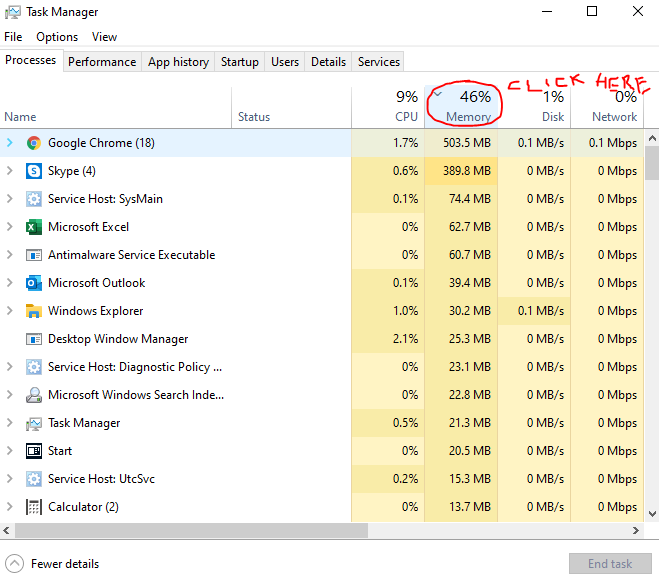
Task: Open the Options menu
Action: click(57, 37)
